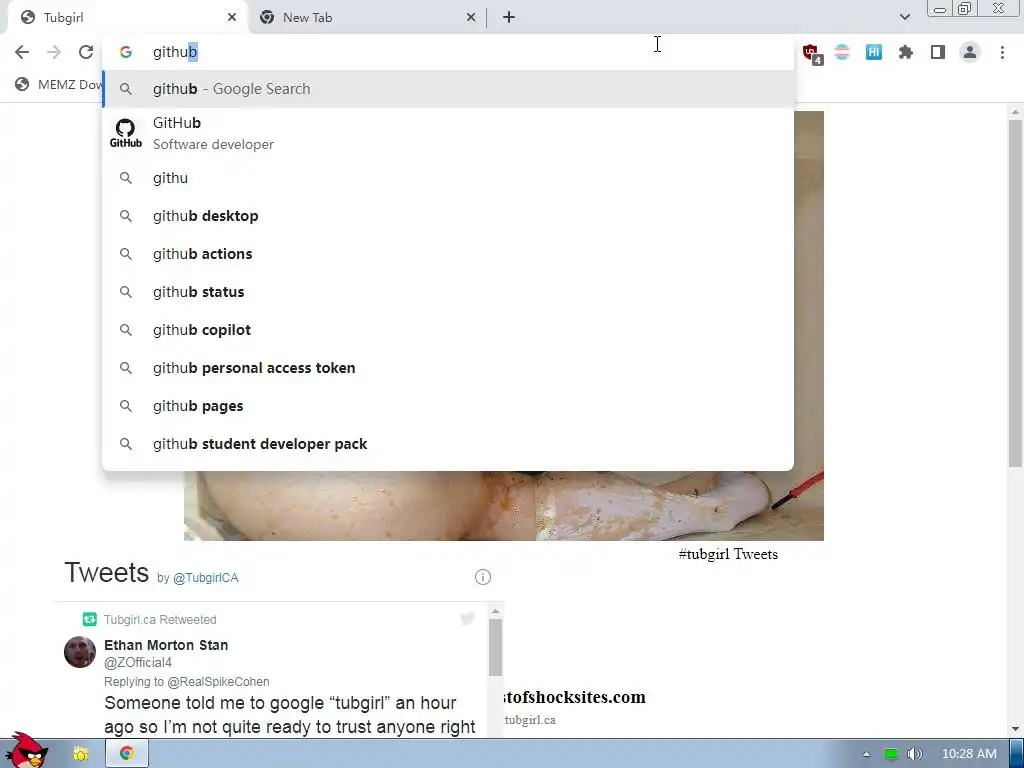The image size is (1024, 768).
Task: Click the Tweets info circle icon
Action: (x=483, y=577)
